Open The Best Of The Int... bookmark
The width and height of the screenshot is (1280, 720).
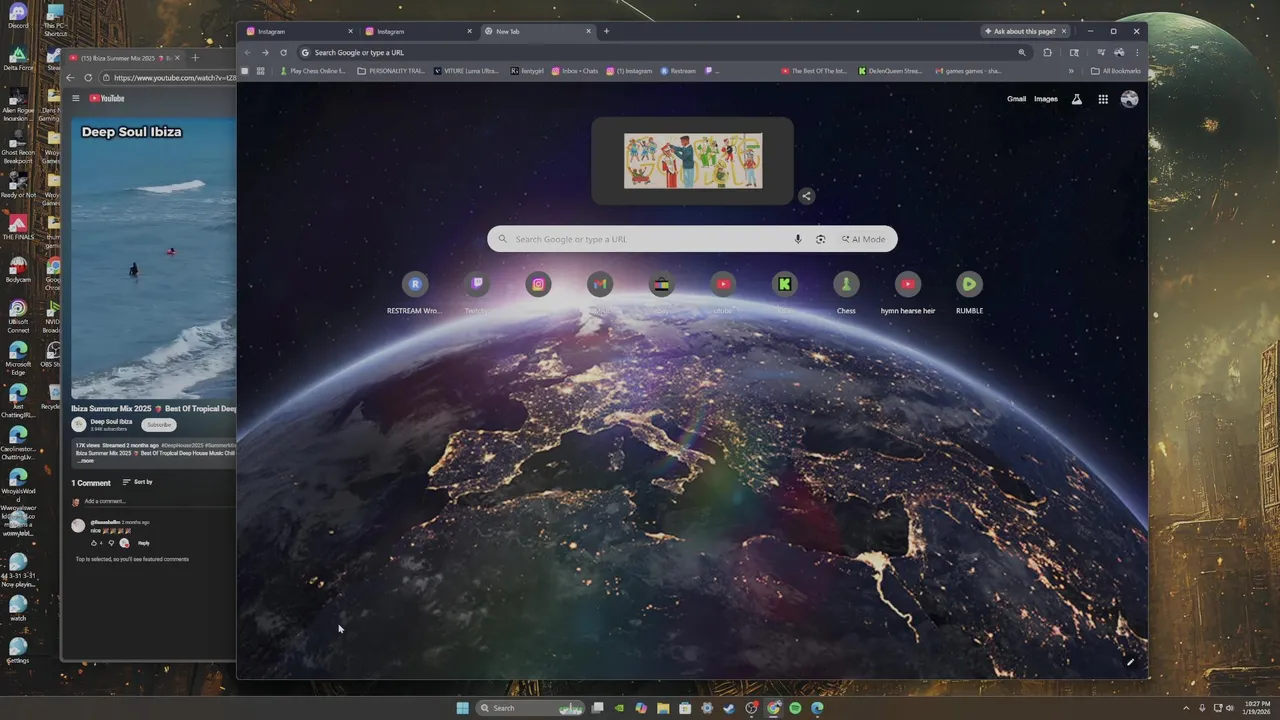pyautogui.click(x=814, y=71)
